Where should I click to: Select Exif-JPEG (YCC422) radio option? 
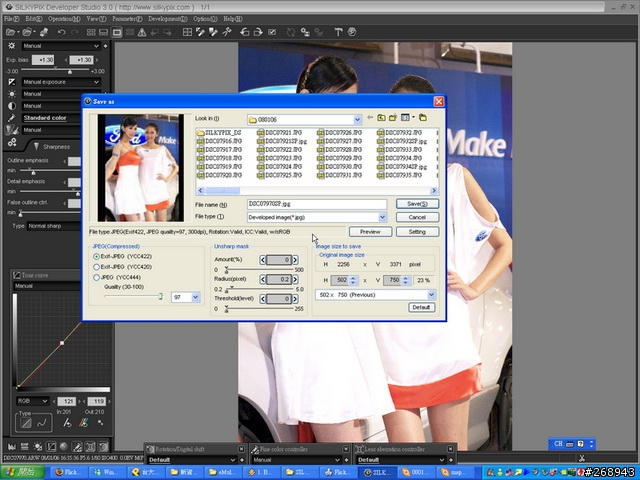(96, 256)
